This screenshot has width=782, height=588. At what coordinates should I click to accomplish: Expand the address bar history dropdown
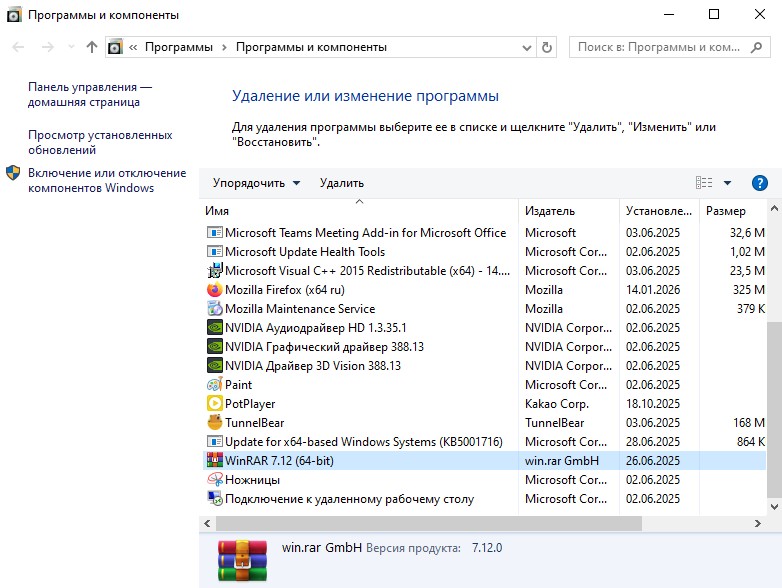pos(527,47)
